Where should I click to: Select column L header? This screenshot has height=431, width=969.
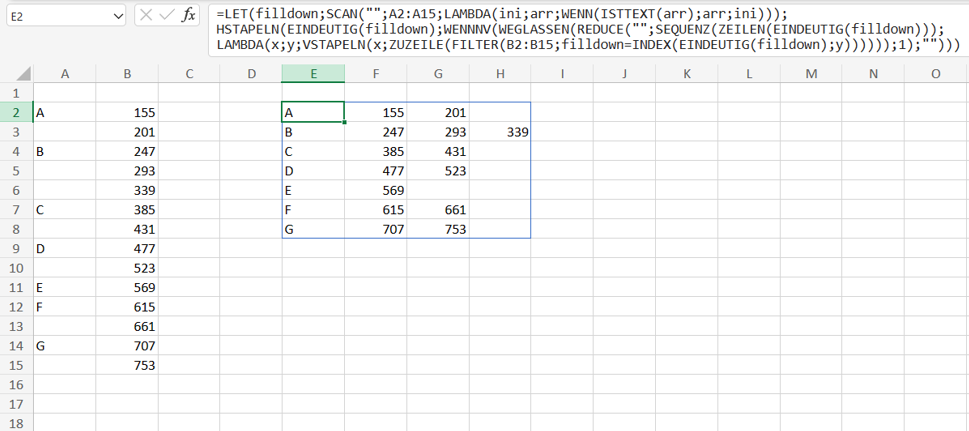[749, 74]
